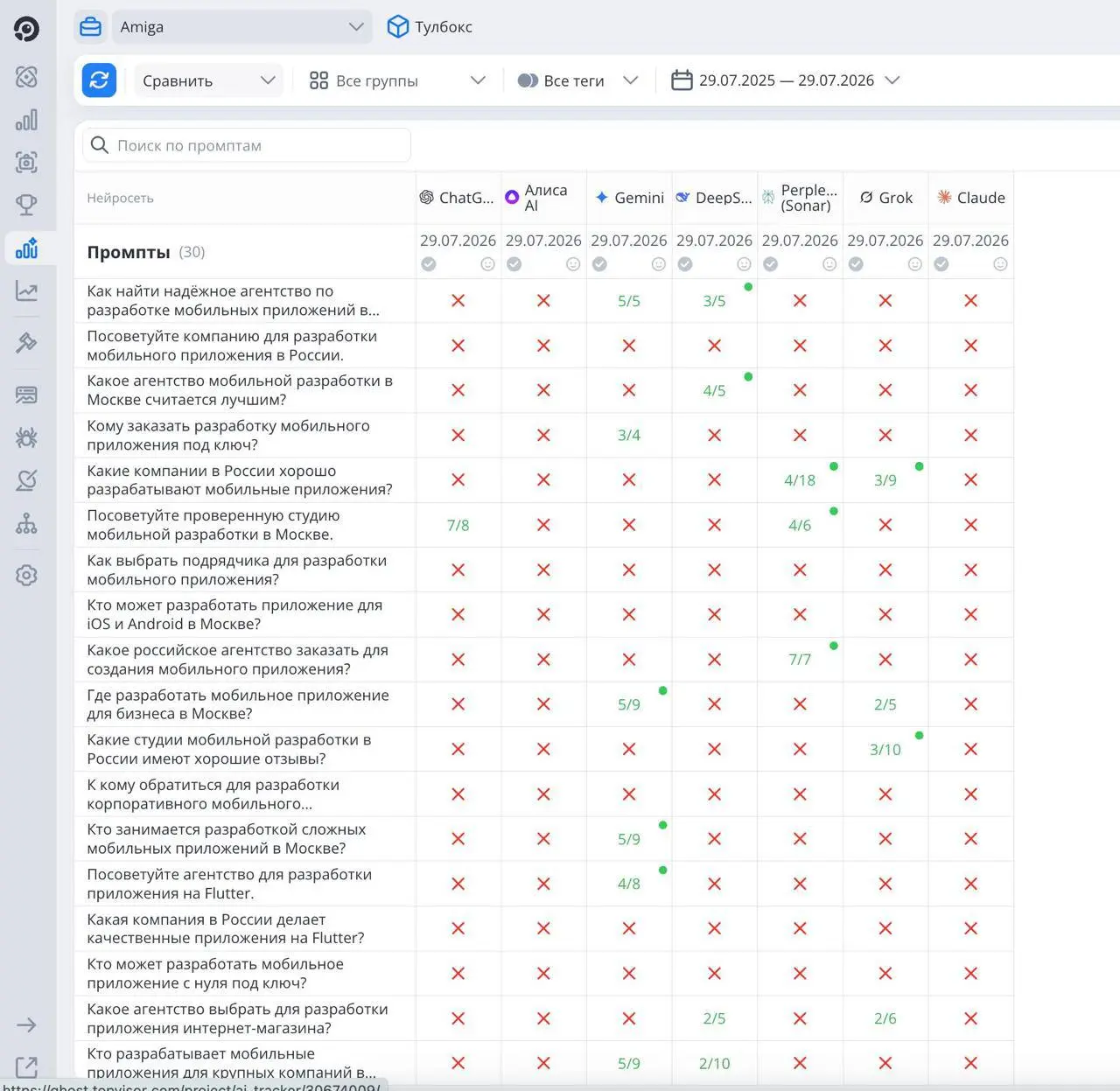Click the 3/5 DeepSeek result cell

pos(714,301)
